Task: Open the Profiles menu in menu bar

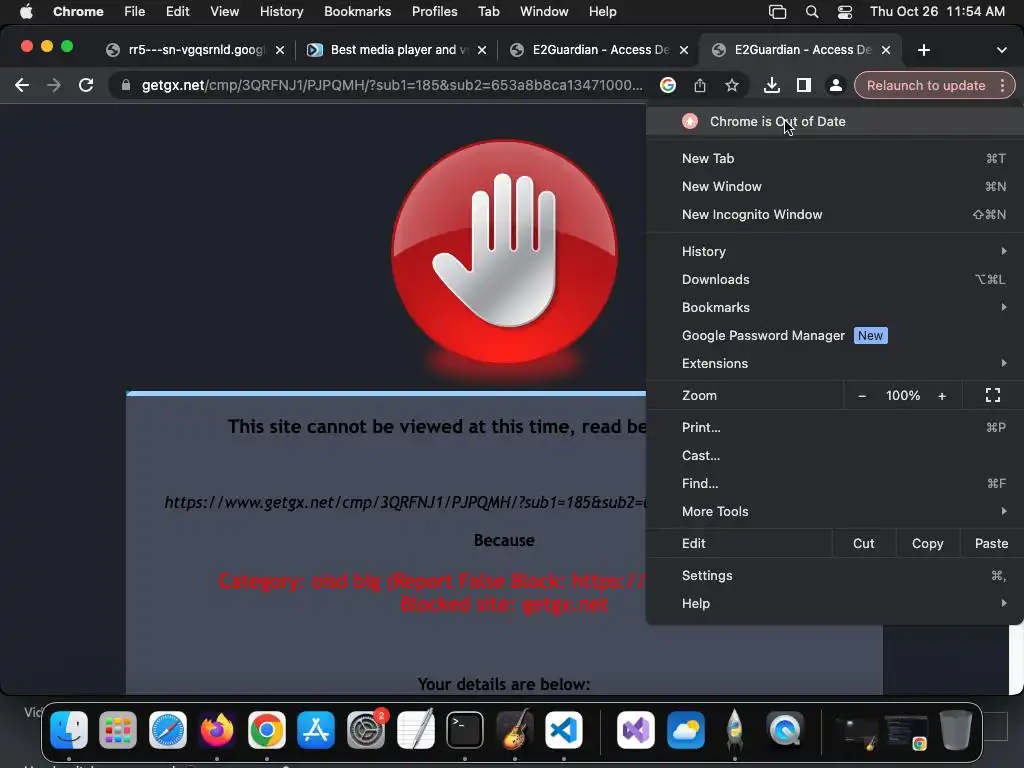Action: [434, 12]
